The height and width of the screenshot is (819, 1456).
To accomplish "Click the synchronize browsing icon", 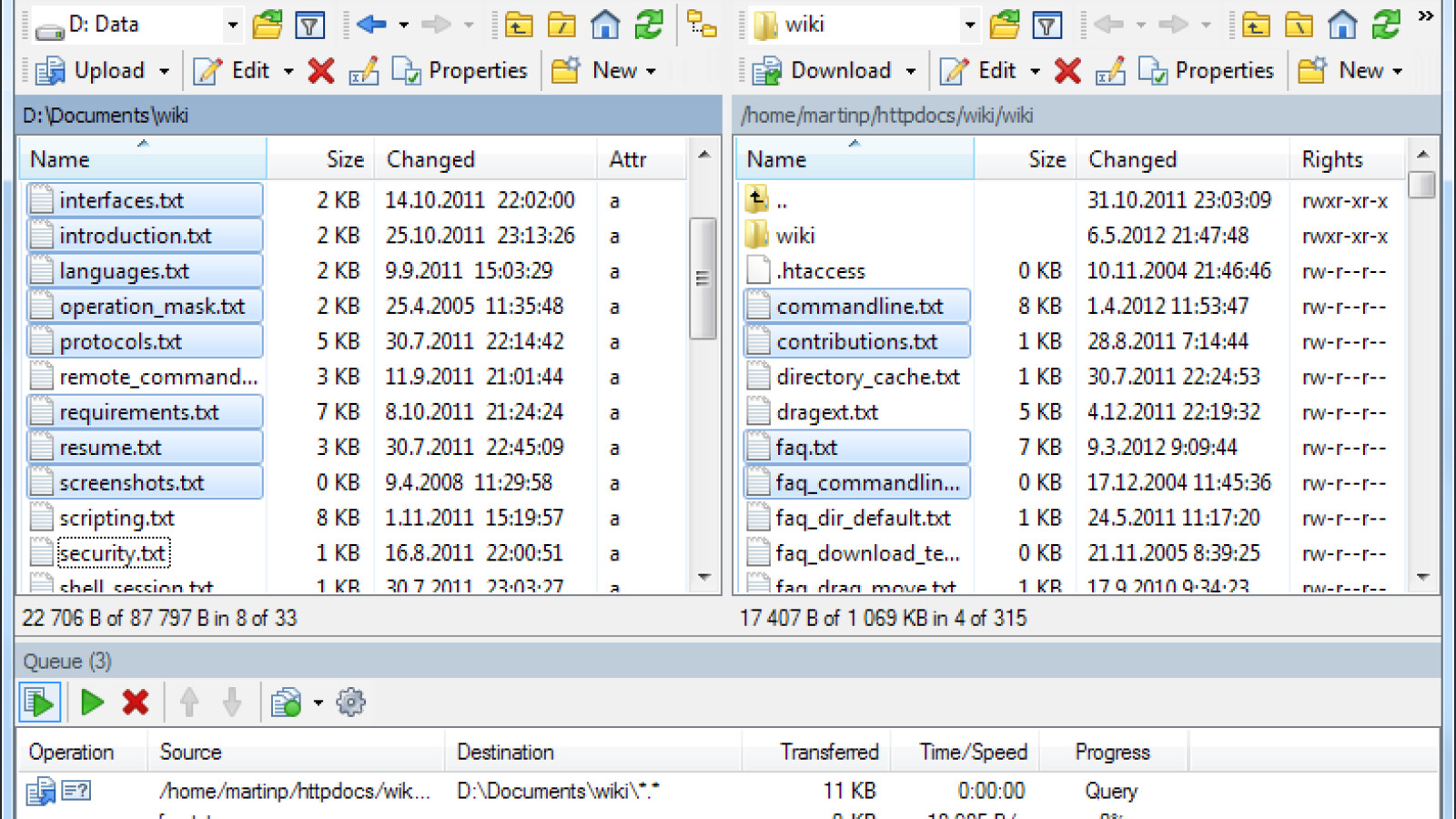I will (702, 25).
